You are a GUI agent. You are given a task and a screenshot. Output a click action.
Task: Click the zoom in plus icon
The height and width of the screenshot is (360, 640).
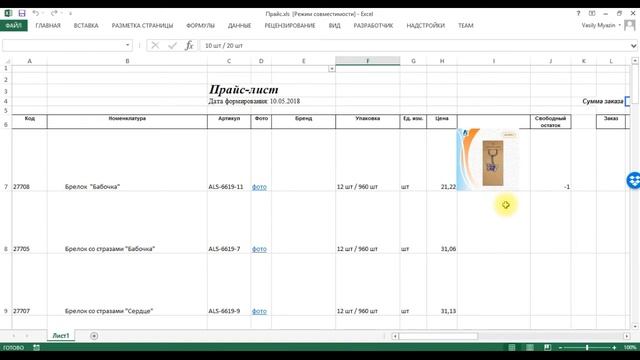(614, 348)
